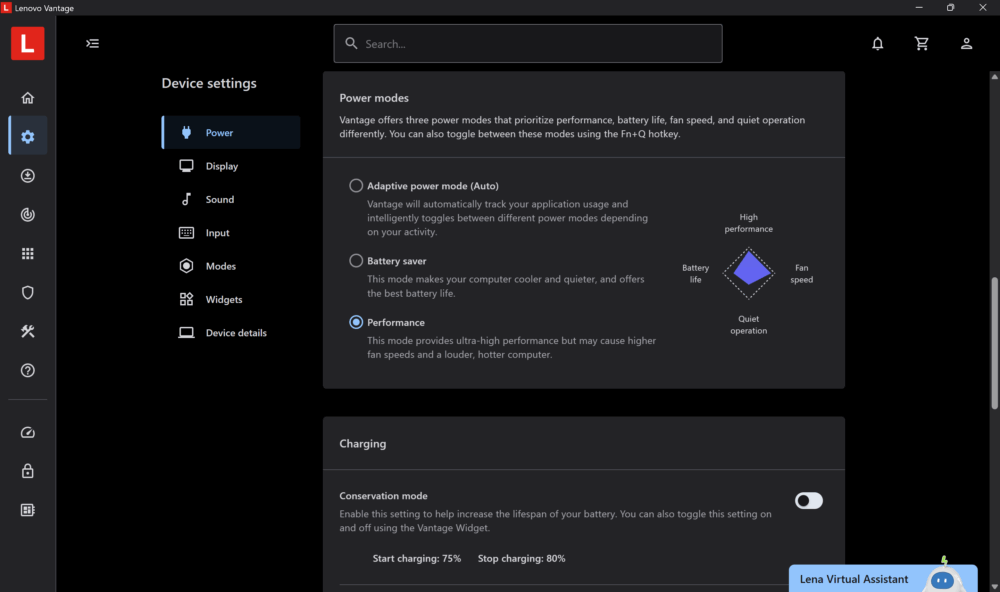Image resolution: width=1000 pixels, height=592 pixels.
Task: Open the apps grid icon in sidebar
Action: tap(27, 253)
